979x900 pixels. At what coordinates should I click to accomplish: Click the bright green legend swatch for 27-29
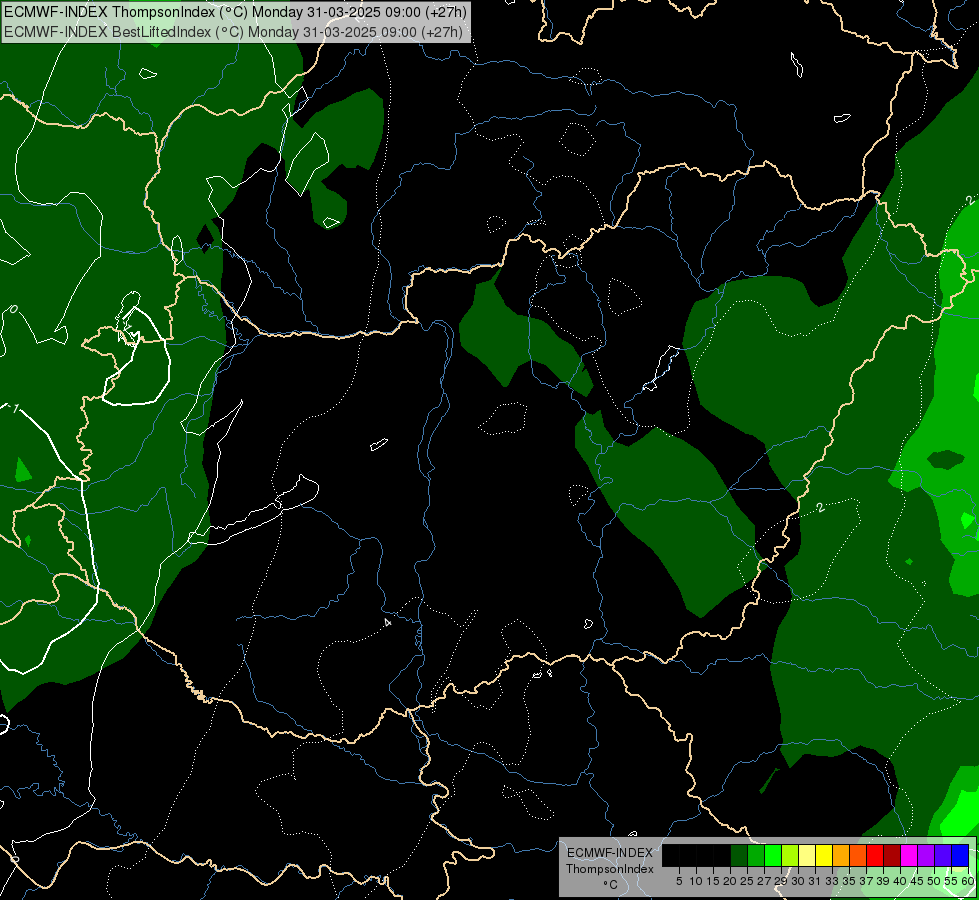[x=773, y=855]
